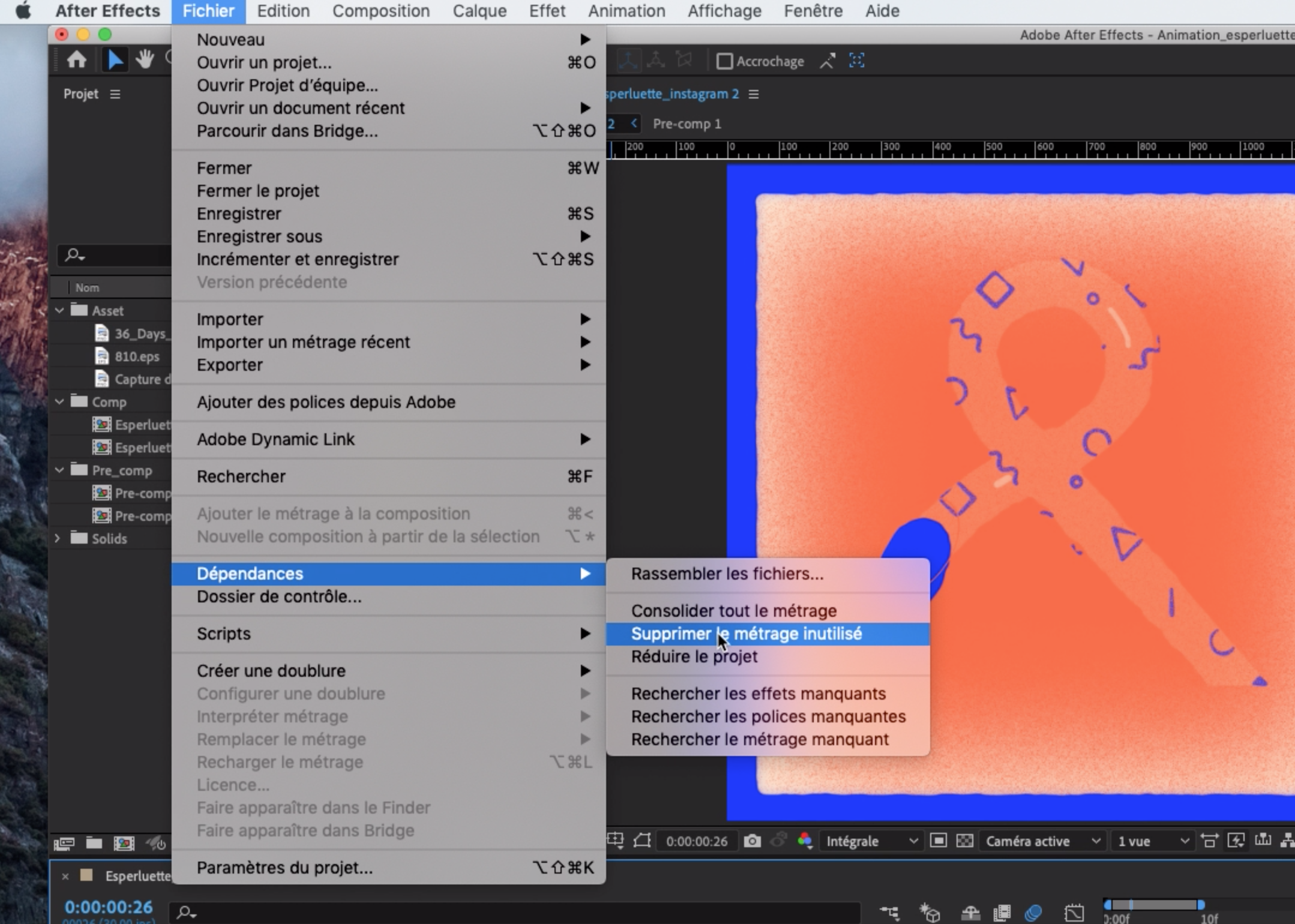Select the Hand tool

pyautogui.click(x=145, y=59)
